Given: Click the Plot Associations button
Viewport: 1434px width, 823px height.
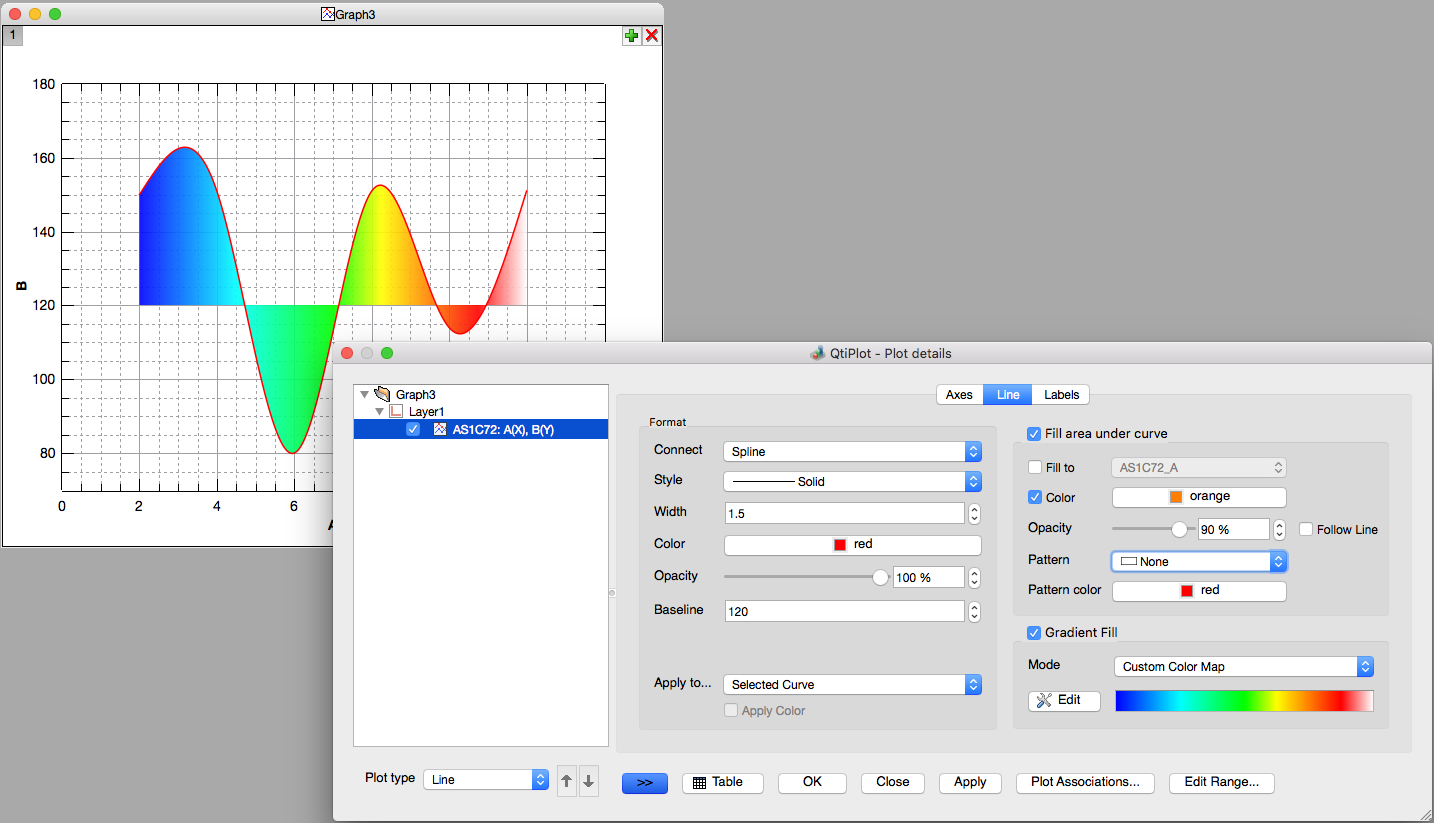Looking at the screenshot, I should tap(1085, 783).
